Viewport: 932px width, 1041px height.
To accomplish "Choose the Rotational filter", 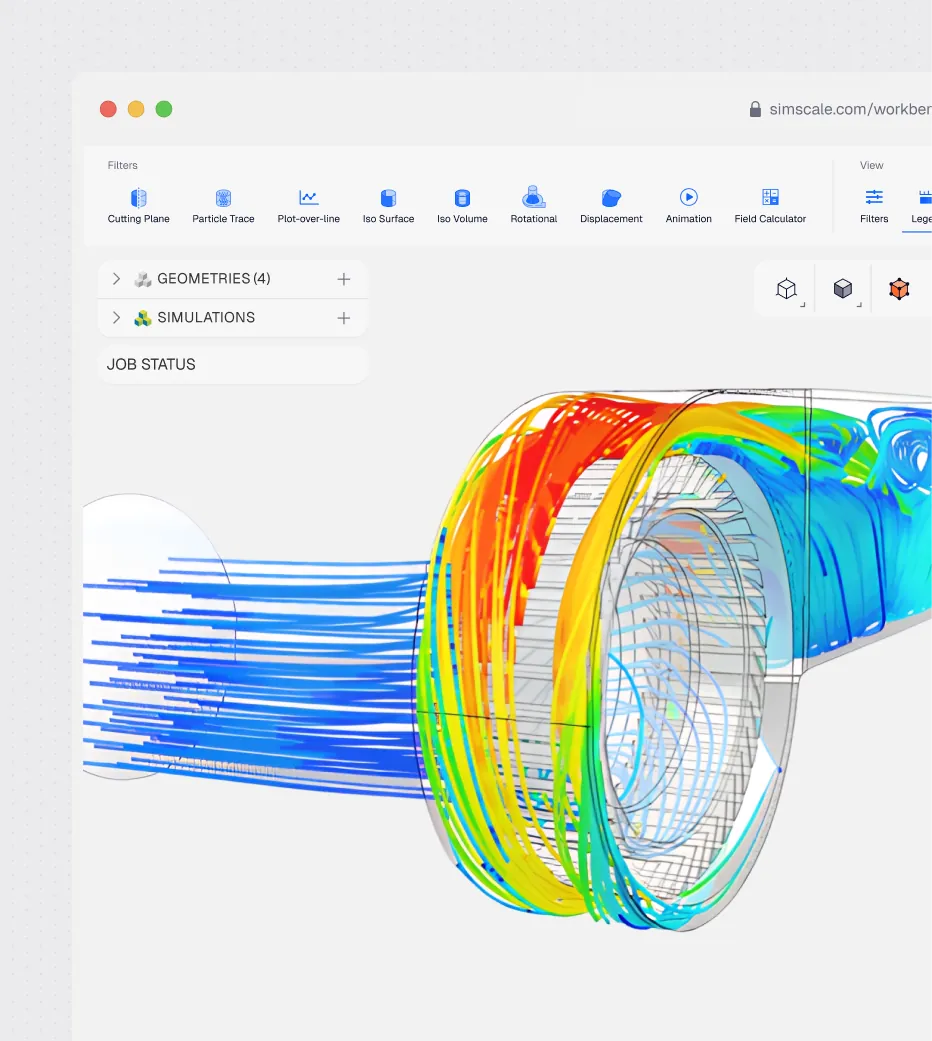I will pos(534,206).
